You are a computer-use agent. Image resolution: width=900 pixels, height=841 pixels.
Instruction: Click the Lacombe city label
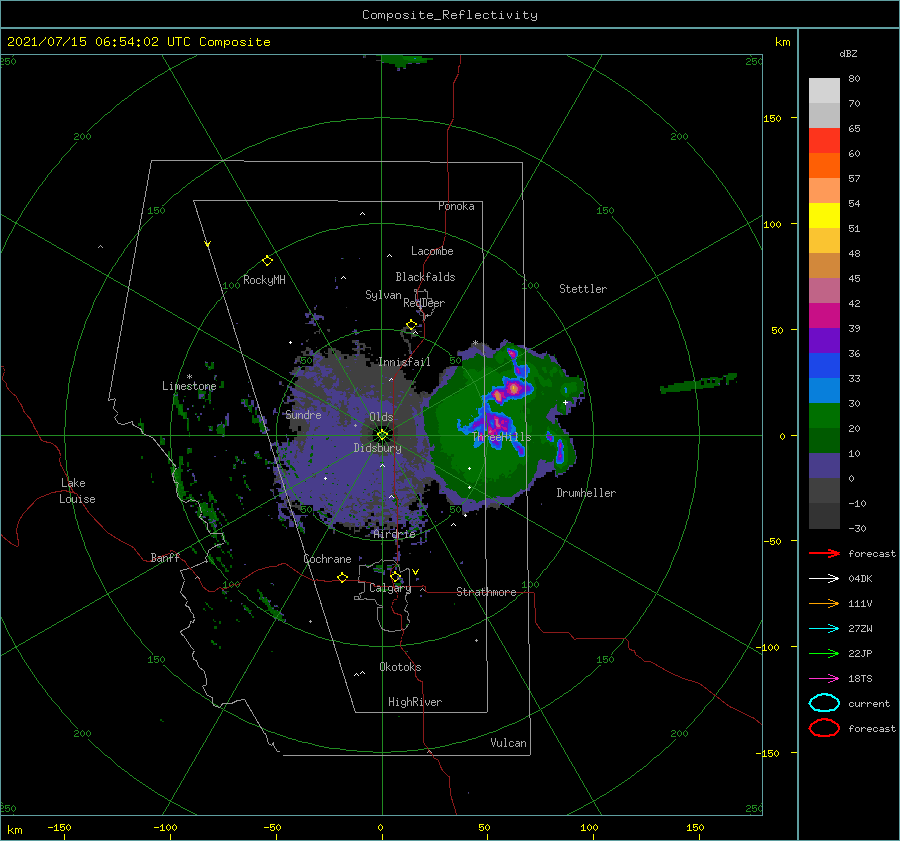tap(432, 251)
